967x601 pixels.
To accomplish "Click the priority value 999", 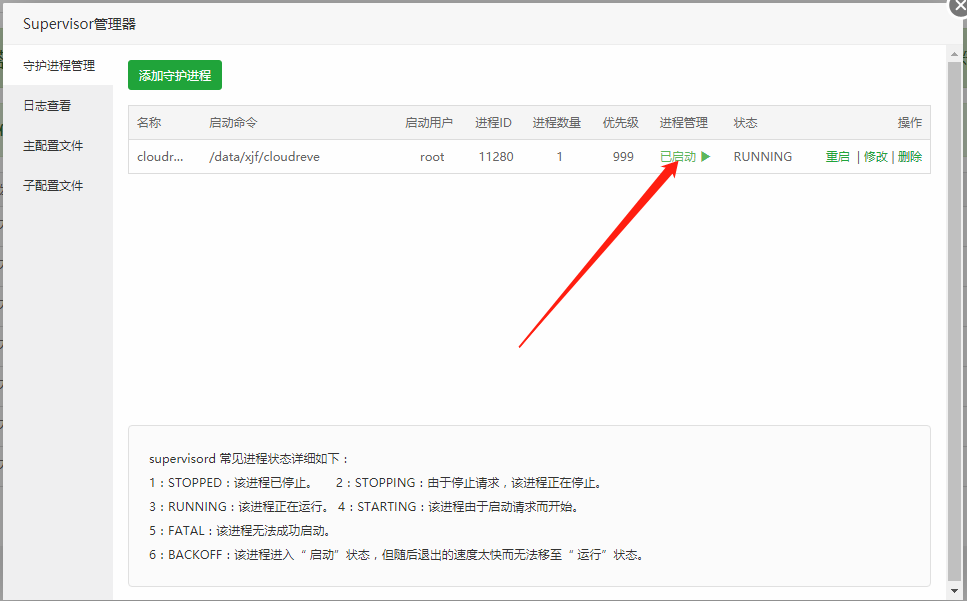I will pyautogui.click(x=623, y=157).
